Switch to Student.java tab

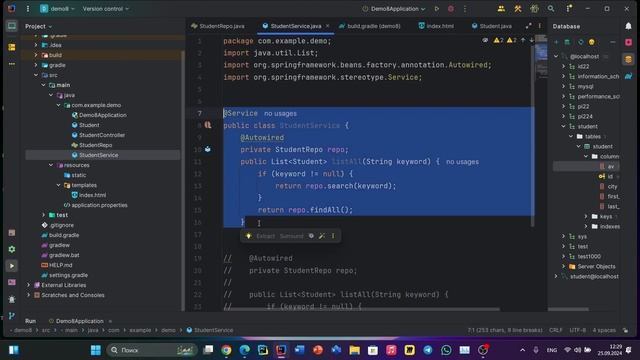point(492,26)
